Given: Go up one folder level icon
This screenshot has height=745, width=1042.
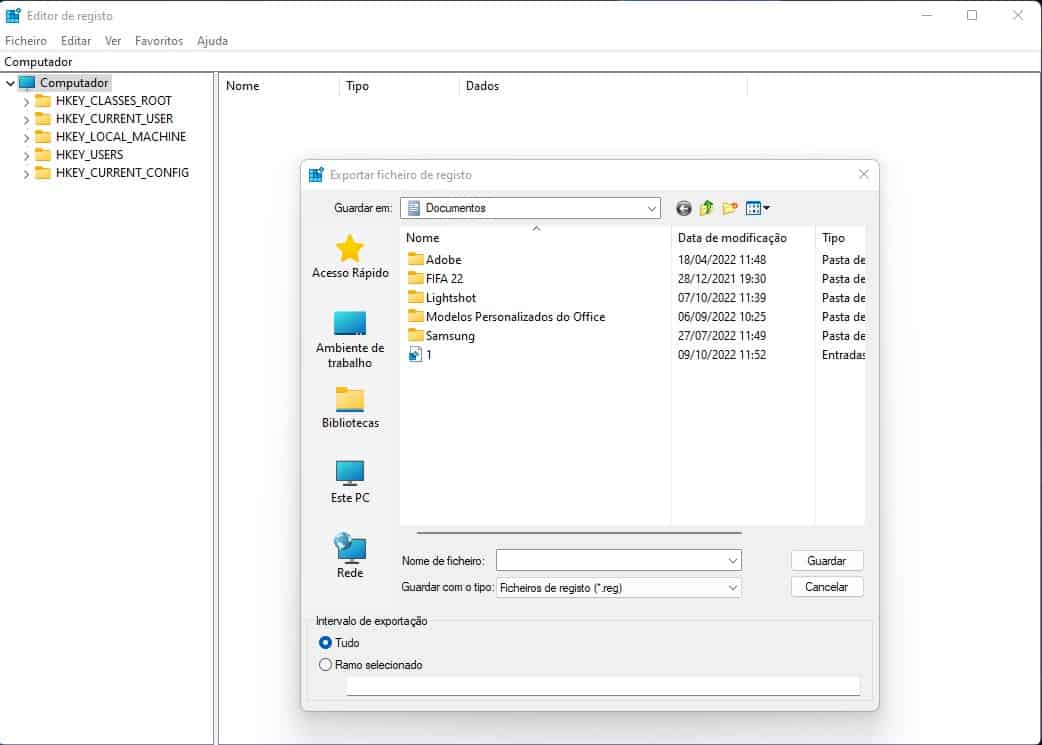Looking at the screenshot, I should coord(706,208).
